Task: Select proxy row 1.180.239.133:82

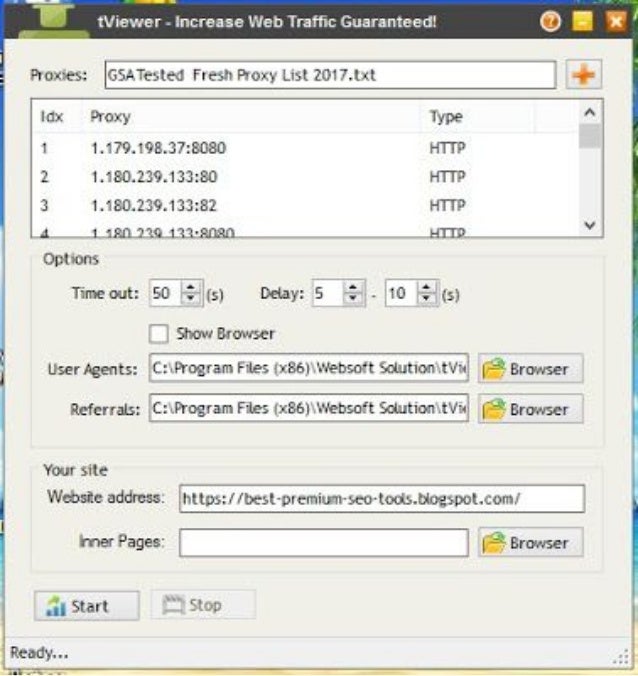Action: pos(305,205)
